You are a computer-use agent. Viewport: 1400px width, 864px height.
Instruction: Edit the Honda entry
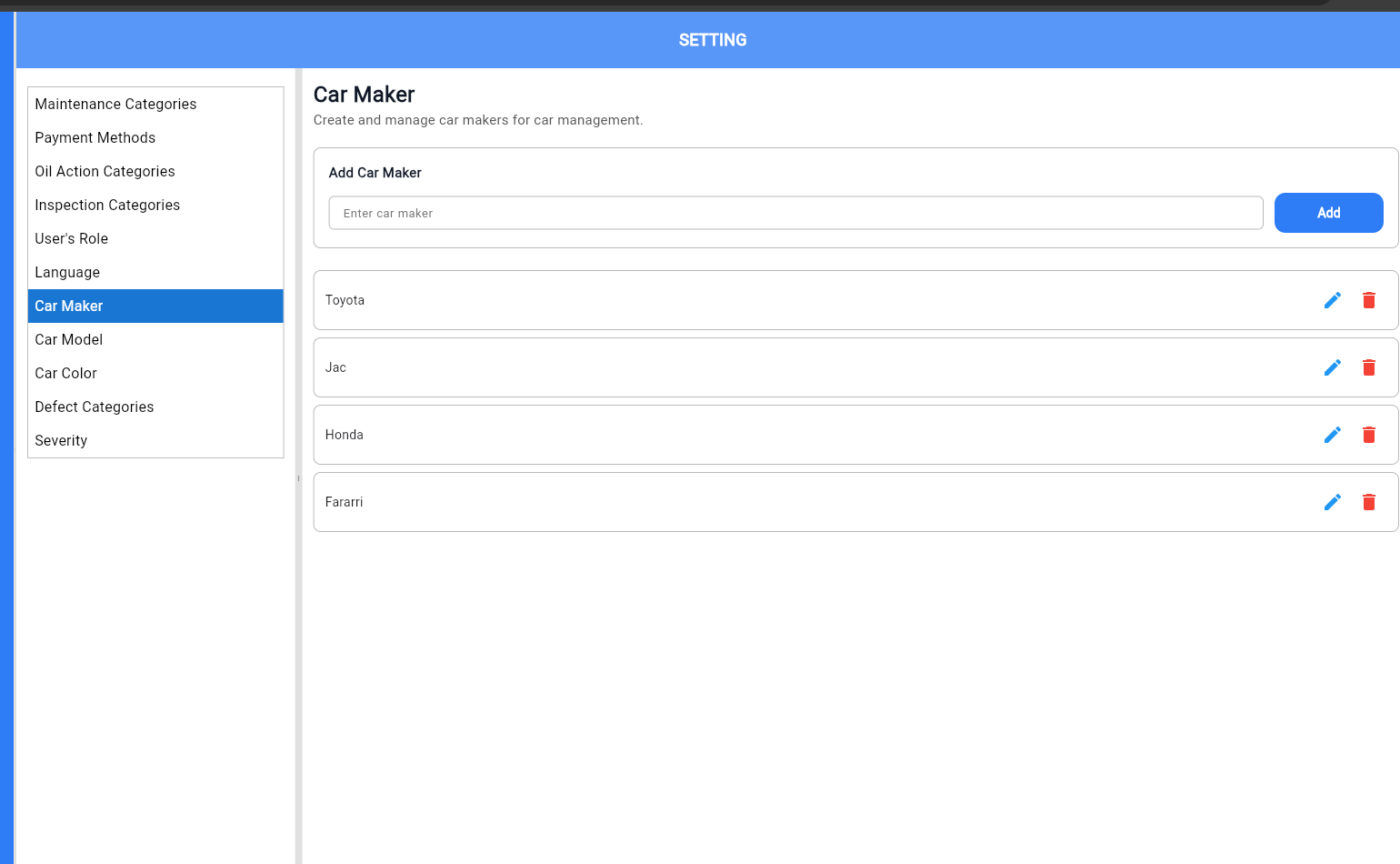tap(1332, 435)
